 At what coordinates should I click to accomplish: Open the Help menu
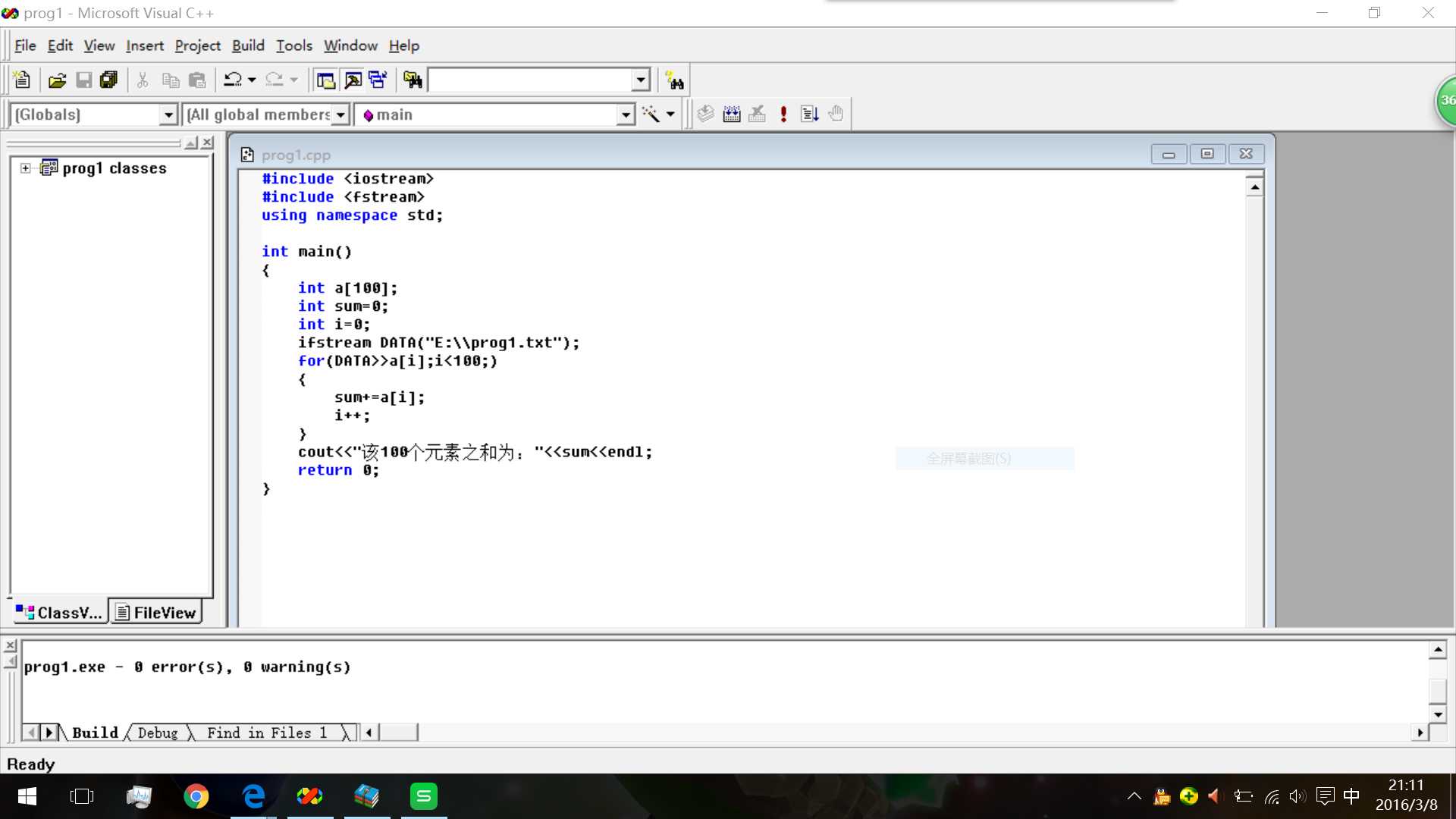click(x=404, y=45)
